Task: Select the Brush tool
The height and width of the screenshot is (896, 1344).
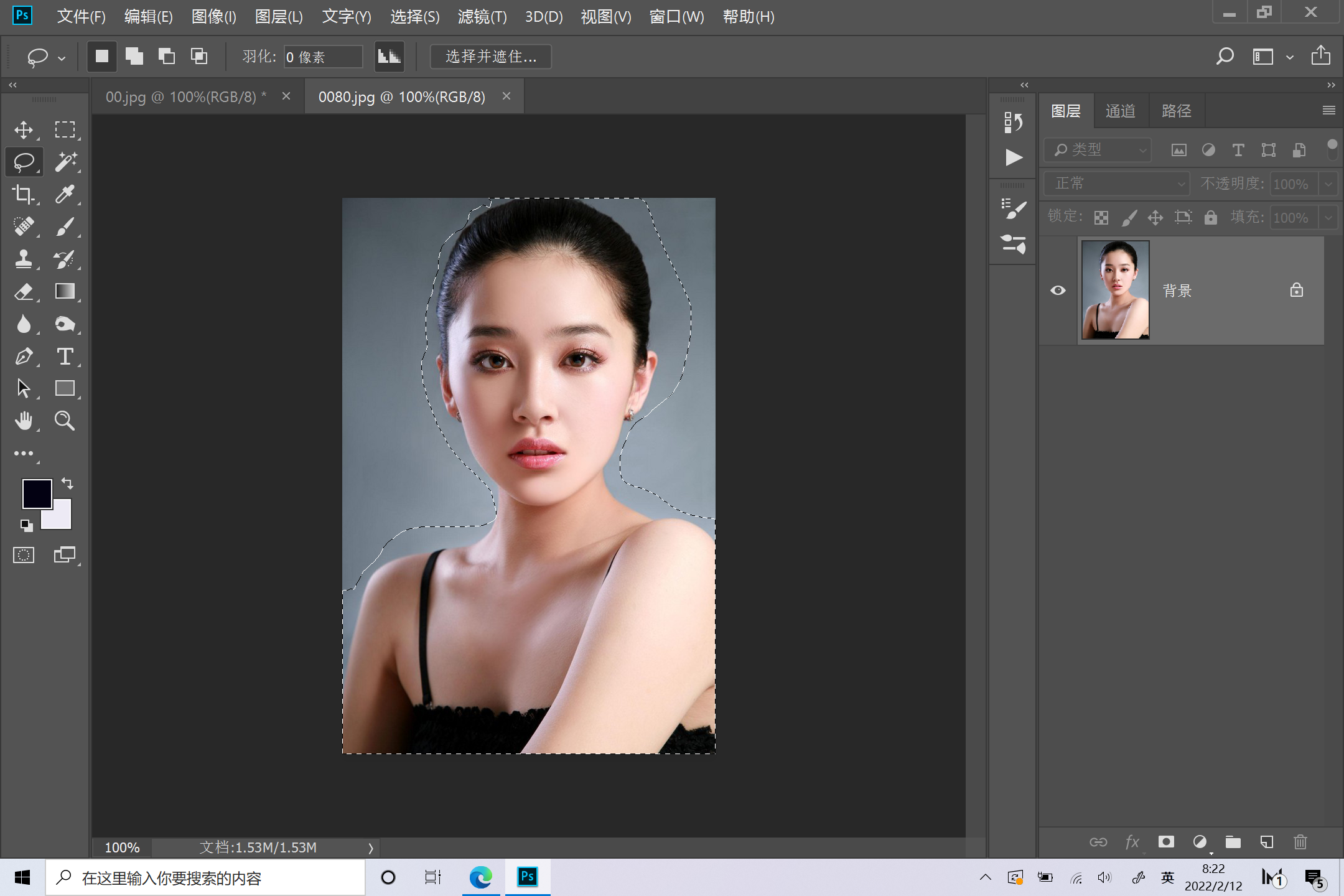Action: pos(65,226)
